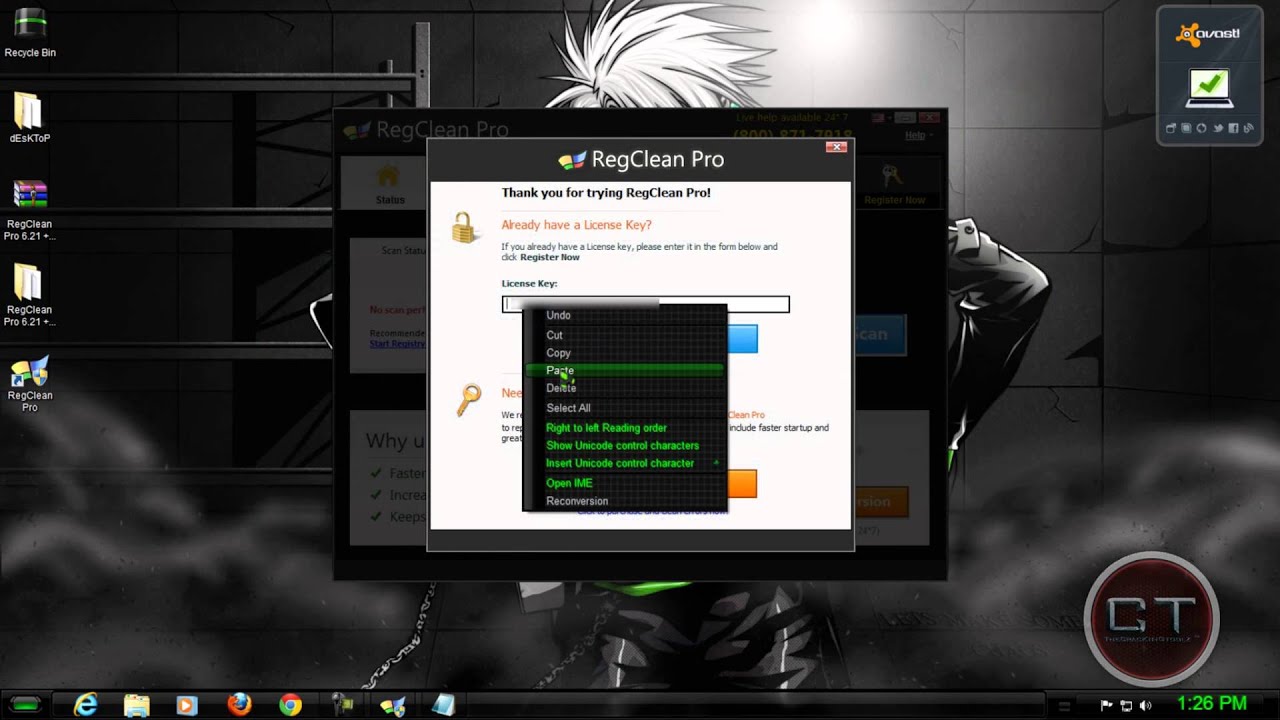Select Reconversion in the context menu
1280x720 pixels.
(x=625, y=501)
